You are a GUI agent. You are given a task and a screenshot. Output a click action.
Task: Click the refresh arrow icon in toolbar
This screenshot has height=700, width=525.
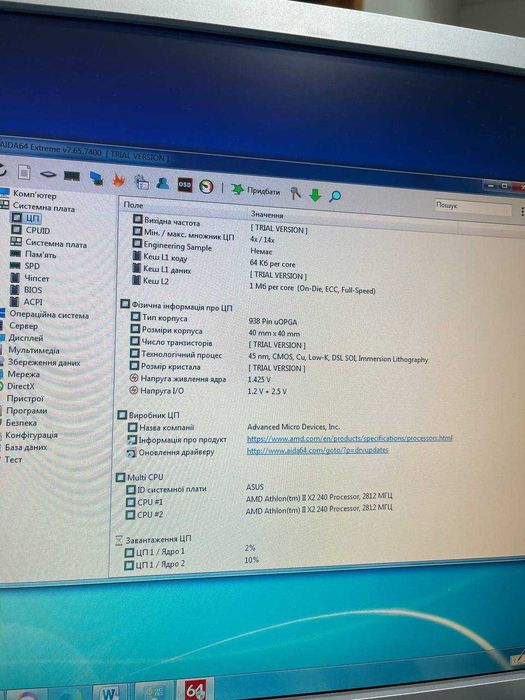2,171
